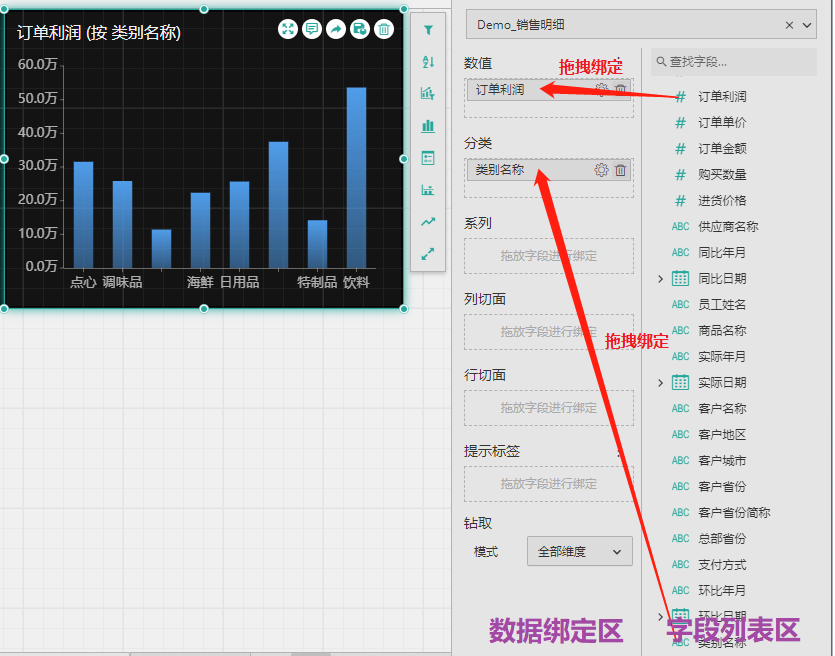Expand the 同比日期 date field
The width and height of the screenshot is (835, 656).
click(660, 278)
